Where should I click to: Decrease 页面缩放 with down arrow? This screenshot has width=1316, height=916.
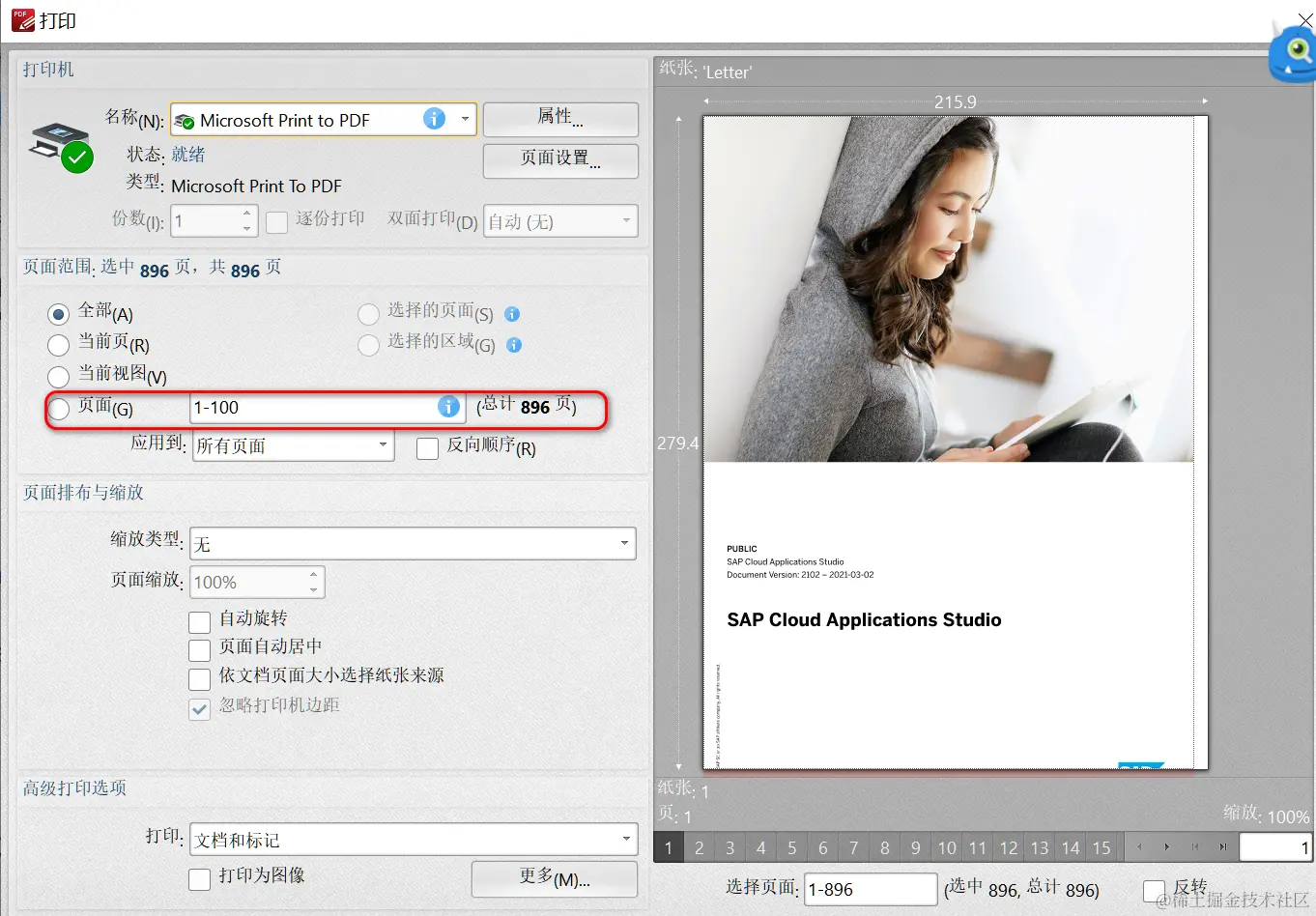[x=313, y=589]
